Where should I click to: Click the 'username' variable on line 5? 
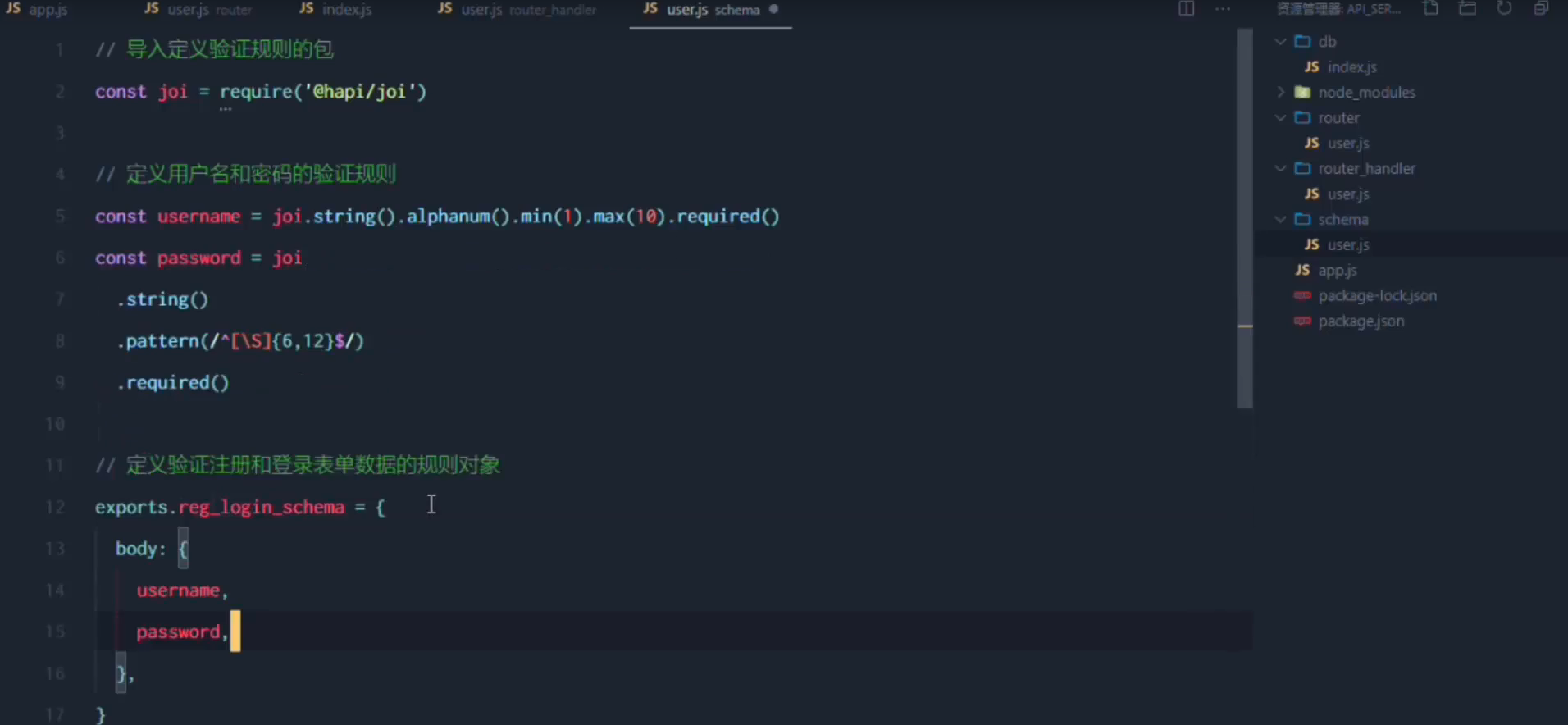click(x=198, y=217)
